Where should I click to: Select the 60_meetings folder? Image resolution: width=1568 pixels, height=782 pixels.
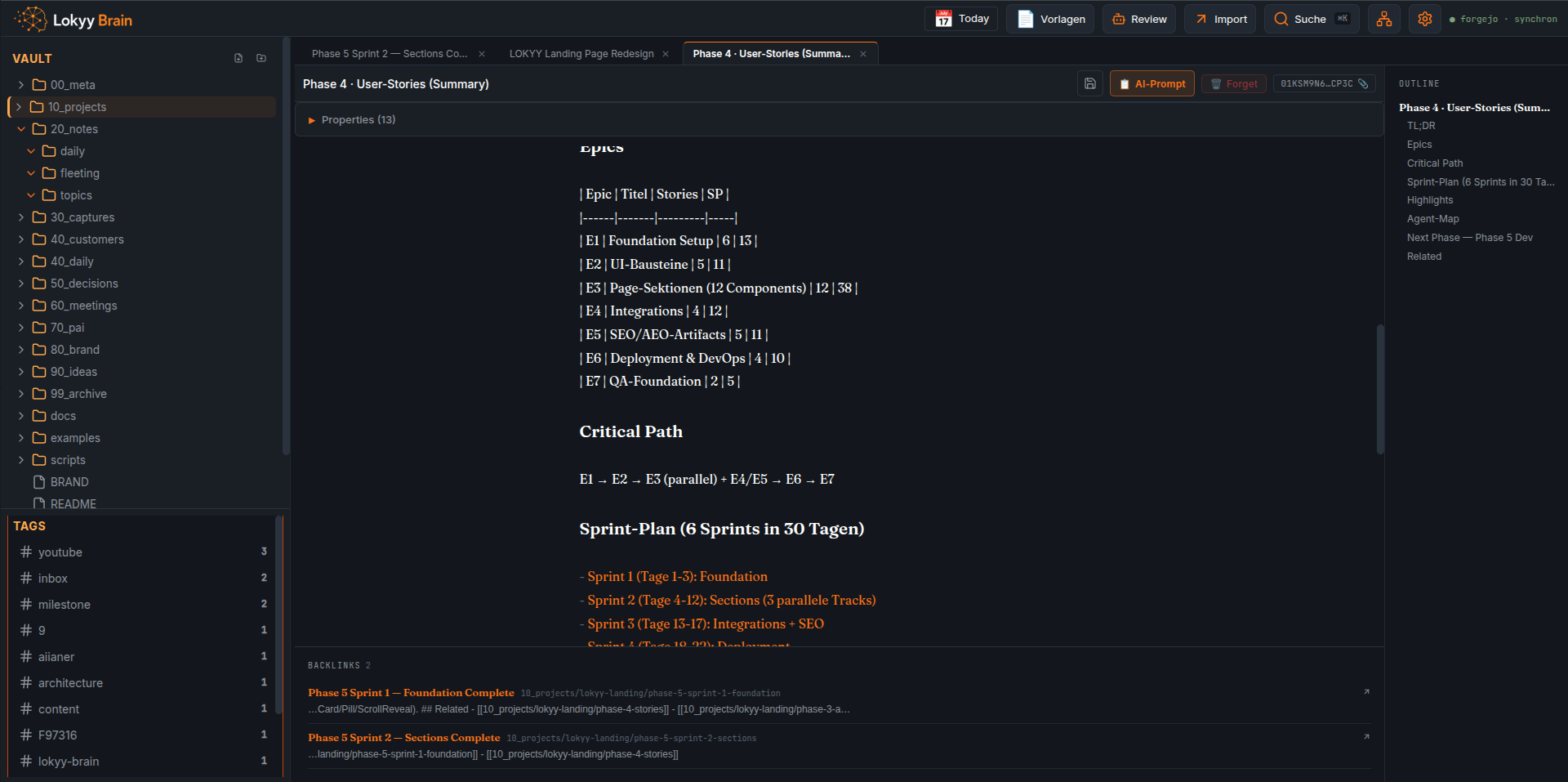[142, 306]
